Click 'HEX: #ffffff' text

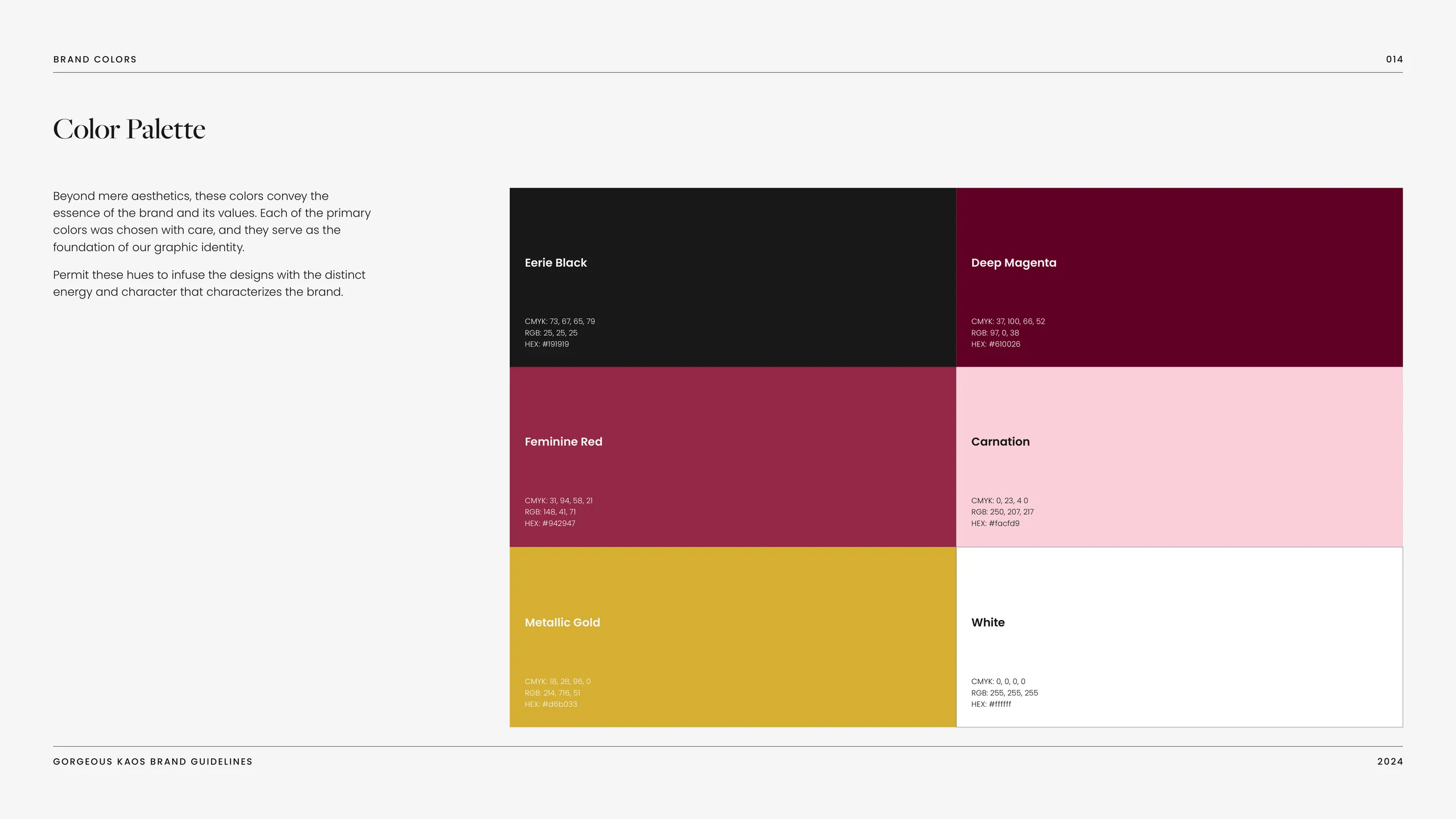(x=991, y=704)
